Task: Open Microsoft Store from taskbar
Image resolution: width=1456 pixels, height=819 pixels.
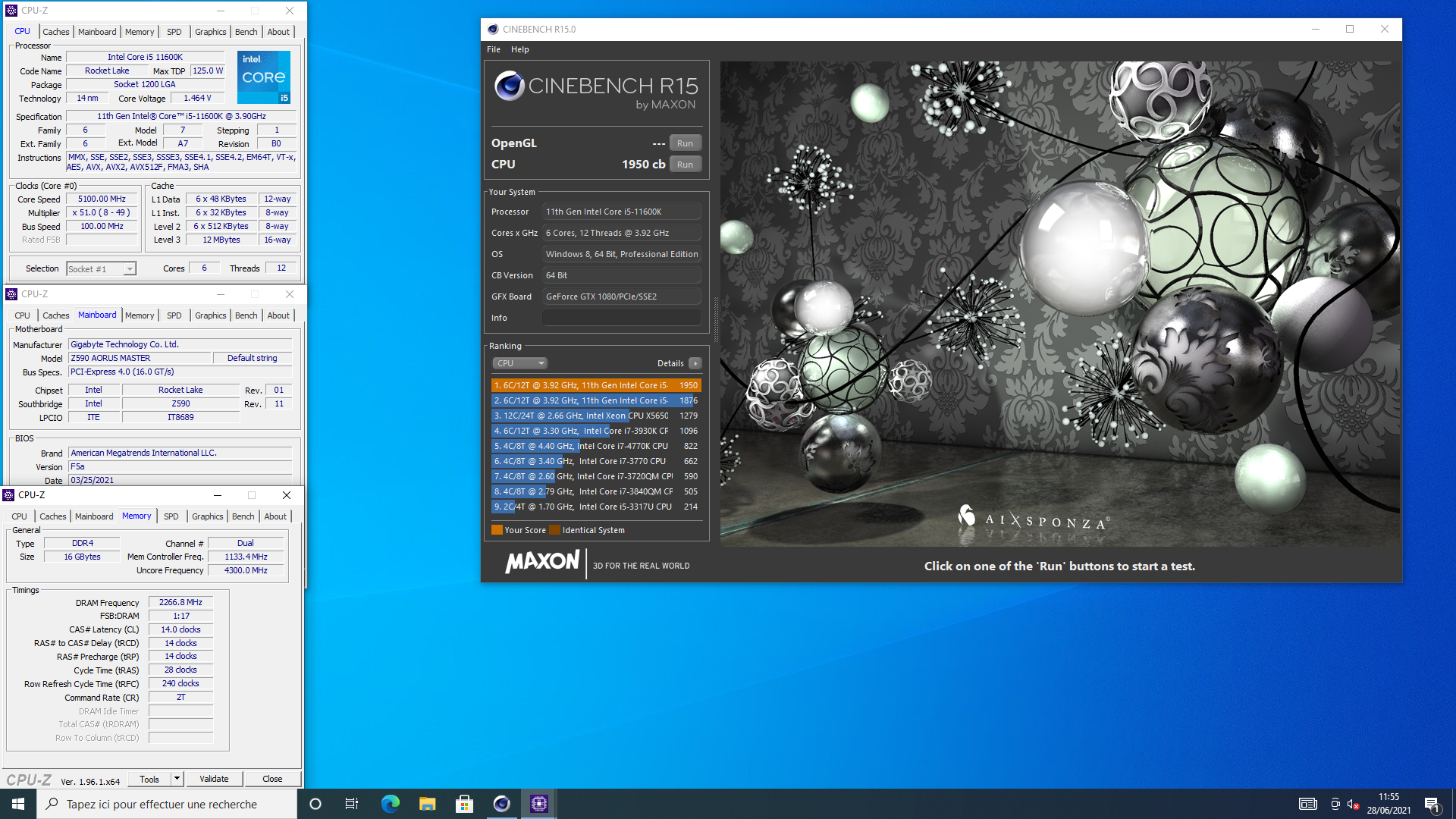Action: point(464,804)
